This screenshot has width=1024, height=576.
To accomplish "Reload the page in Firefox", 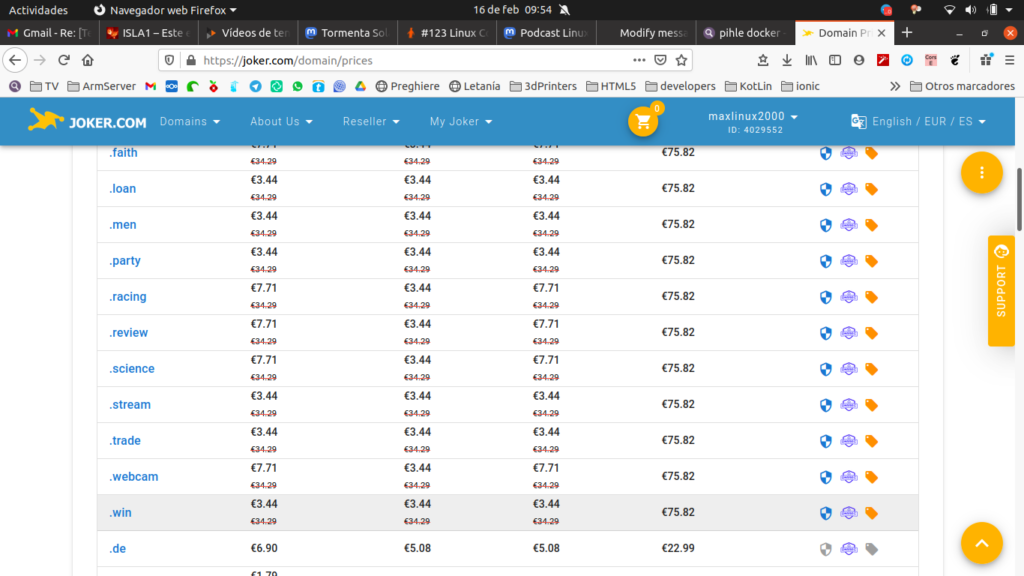I will click(x=63, y=60).
